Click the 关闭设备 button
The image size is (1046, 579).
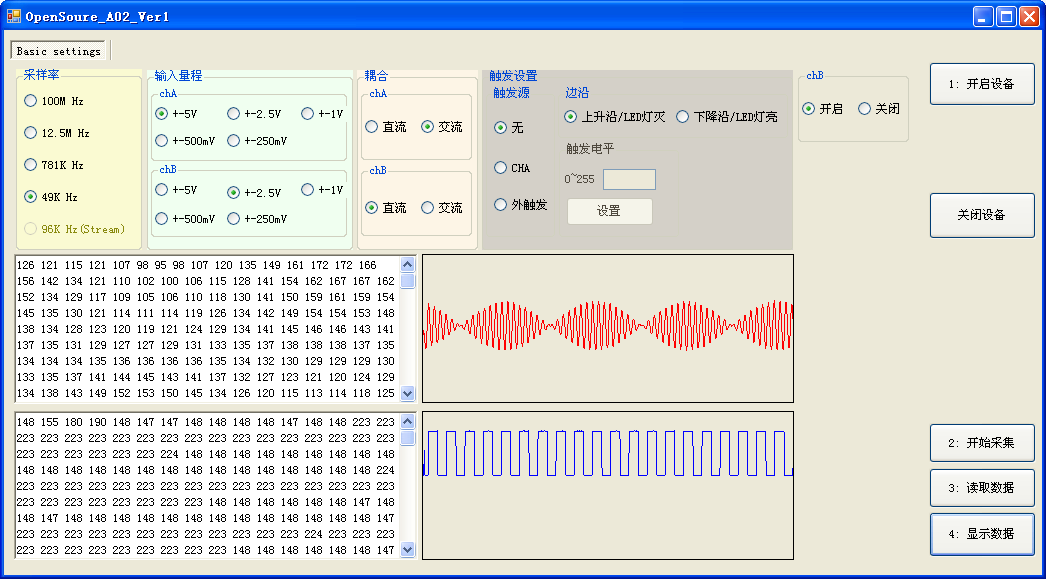983,215
